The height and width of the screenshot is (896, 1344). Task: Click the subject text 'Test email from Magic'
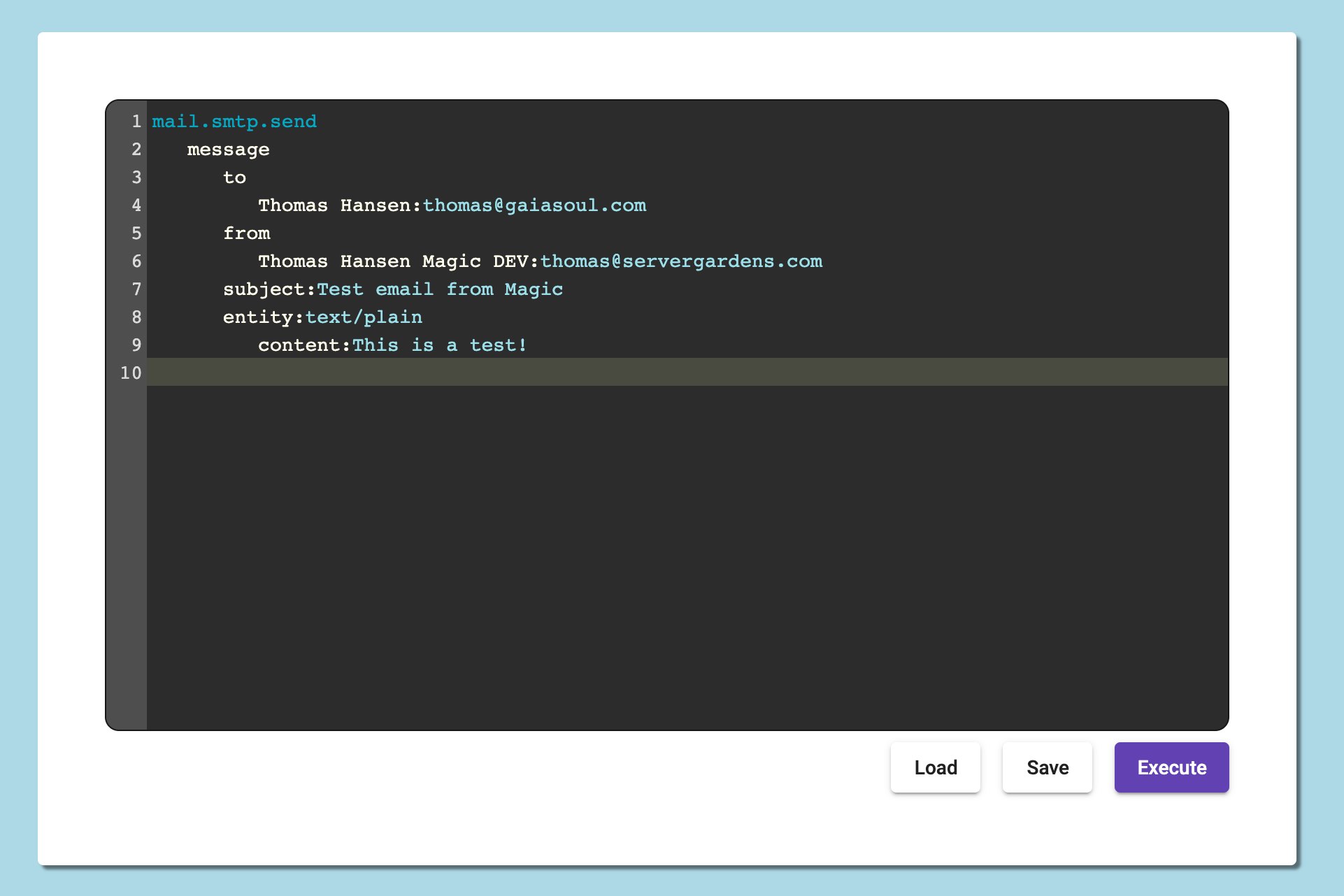pos(440,289)
